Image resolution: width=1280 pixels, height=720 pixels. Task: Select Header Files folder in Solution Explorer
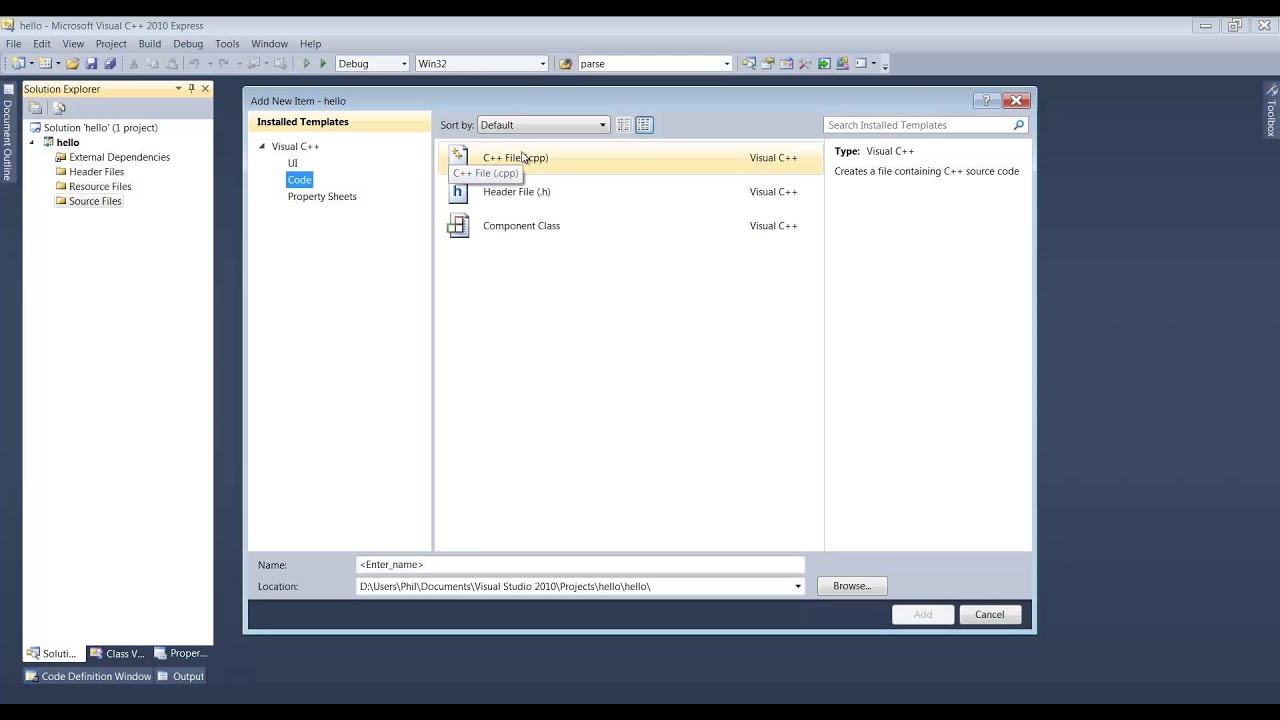(96, 172)
